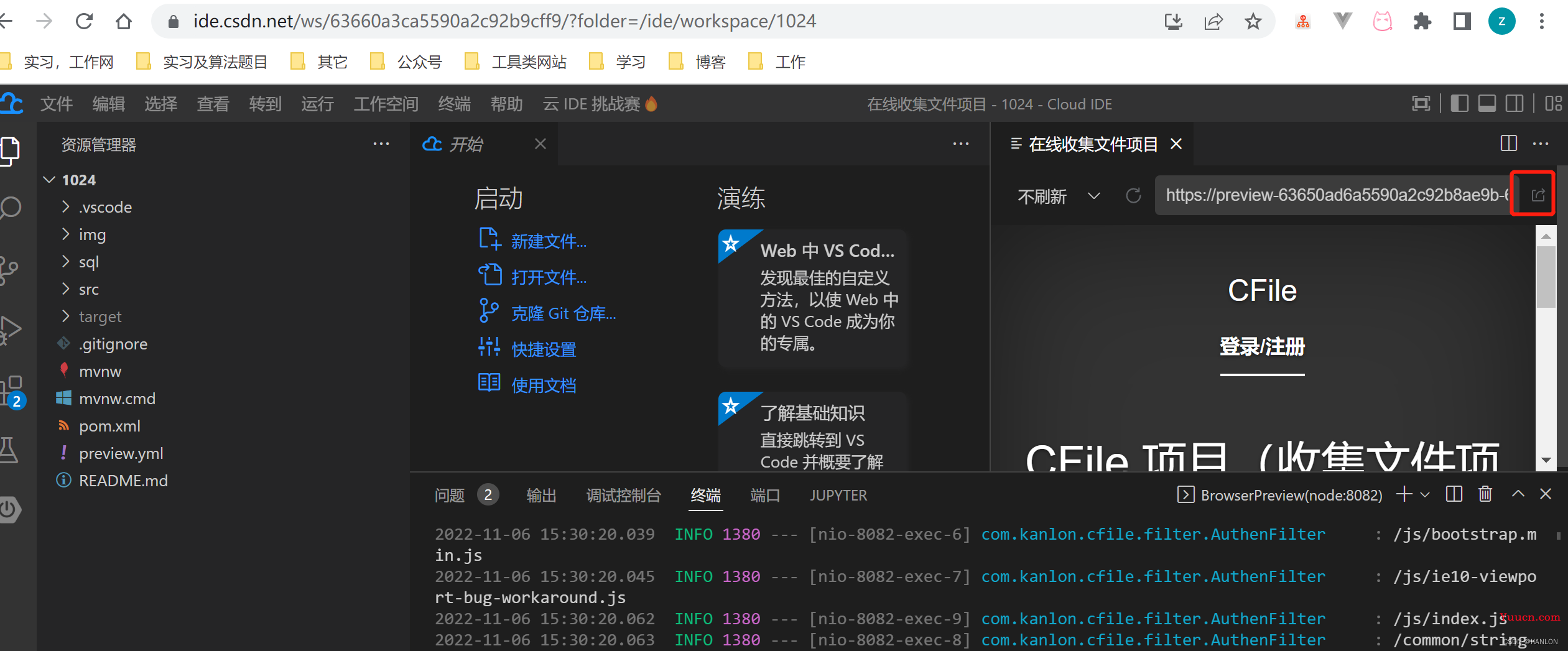Screen dimensions: 1568x651
Task: Click 登录/注册 in the preview page
Action: [1262, 346]
